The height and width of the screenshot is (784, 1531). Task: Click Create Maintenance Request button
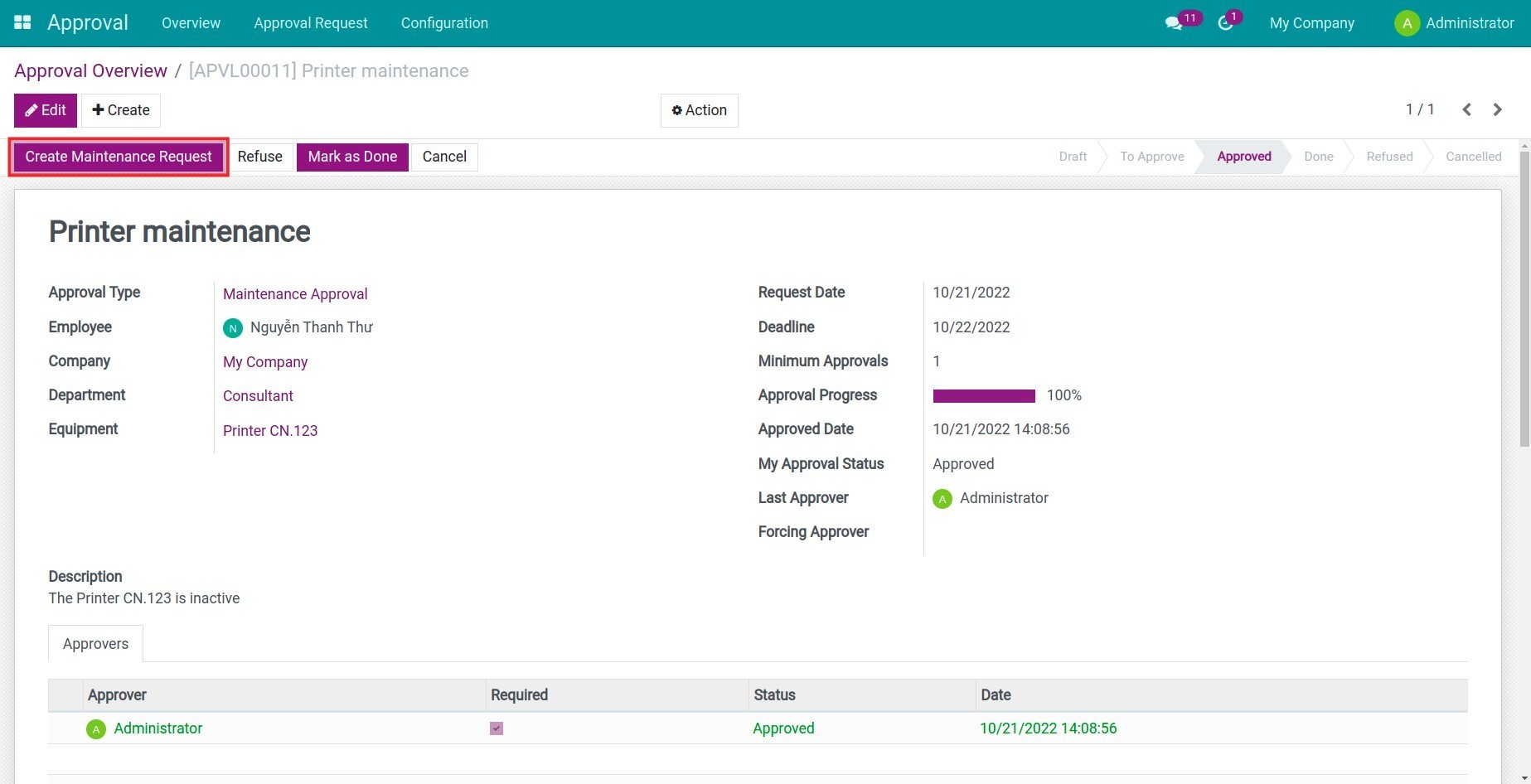(x=118, y=156)
